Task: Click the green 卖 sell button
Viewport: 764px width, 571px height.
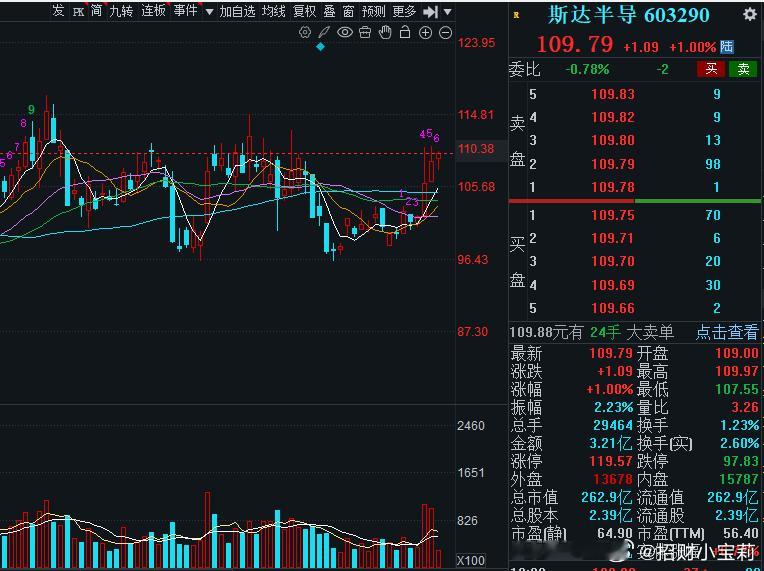Action: coord(743,69)
